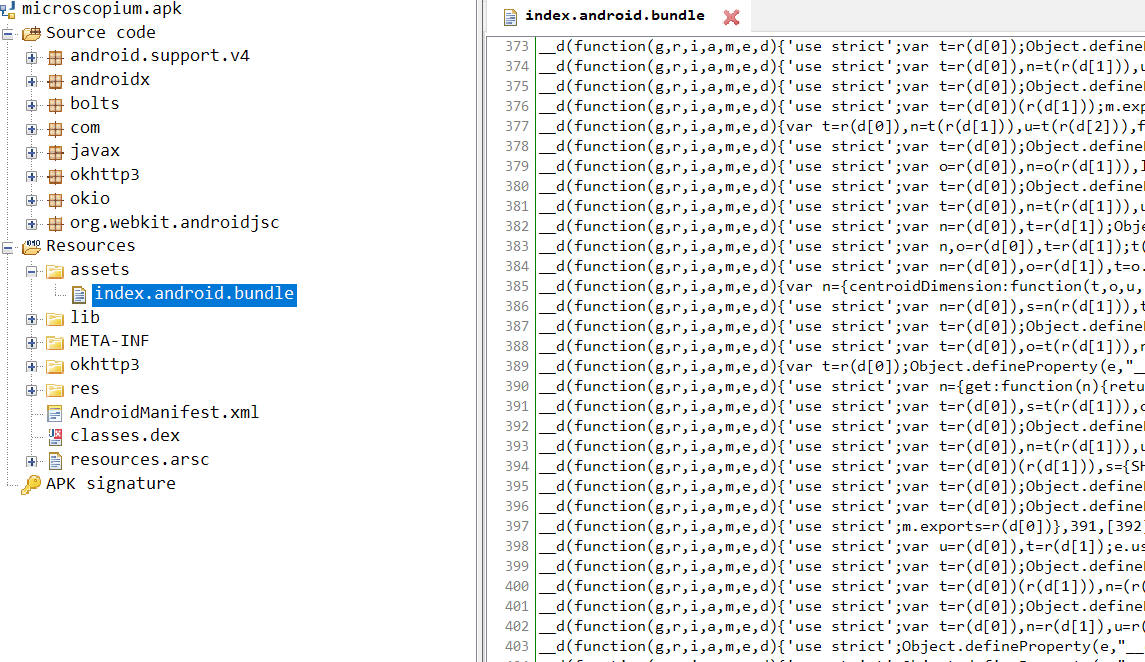Click the okio package icon

(55, 199)
